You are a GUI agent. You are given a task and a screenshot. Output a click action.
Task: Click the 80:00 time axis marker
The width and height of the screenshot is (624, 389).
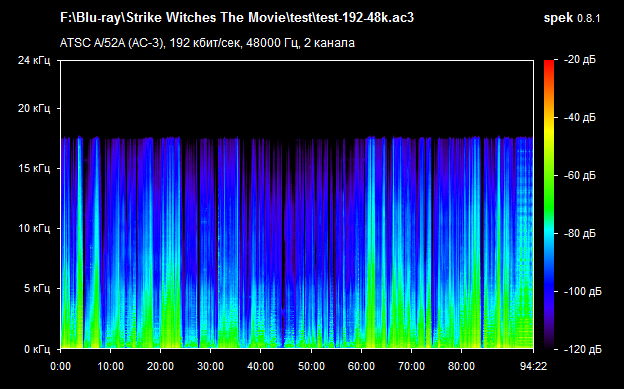[x=461, y=366]
